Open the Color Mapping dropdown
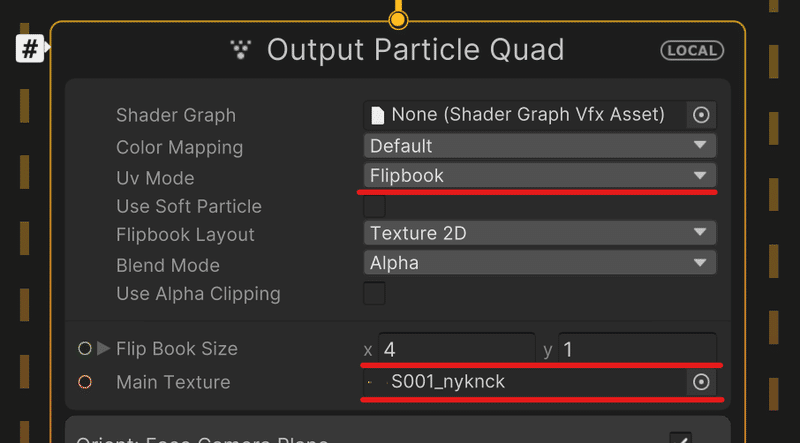Screen dimensions: 800x443 (539, 146)
